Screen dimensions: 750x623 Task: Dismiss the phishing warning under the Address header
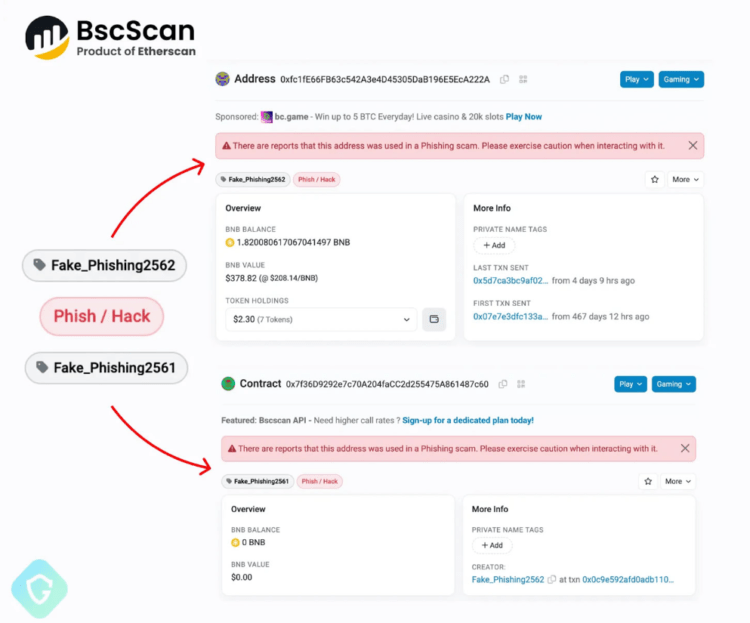pyautogui.click(x=693, y=146)
